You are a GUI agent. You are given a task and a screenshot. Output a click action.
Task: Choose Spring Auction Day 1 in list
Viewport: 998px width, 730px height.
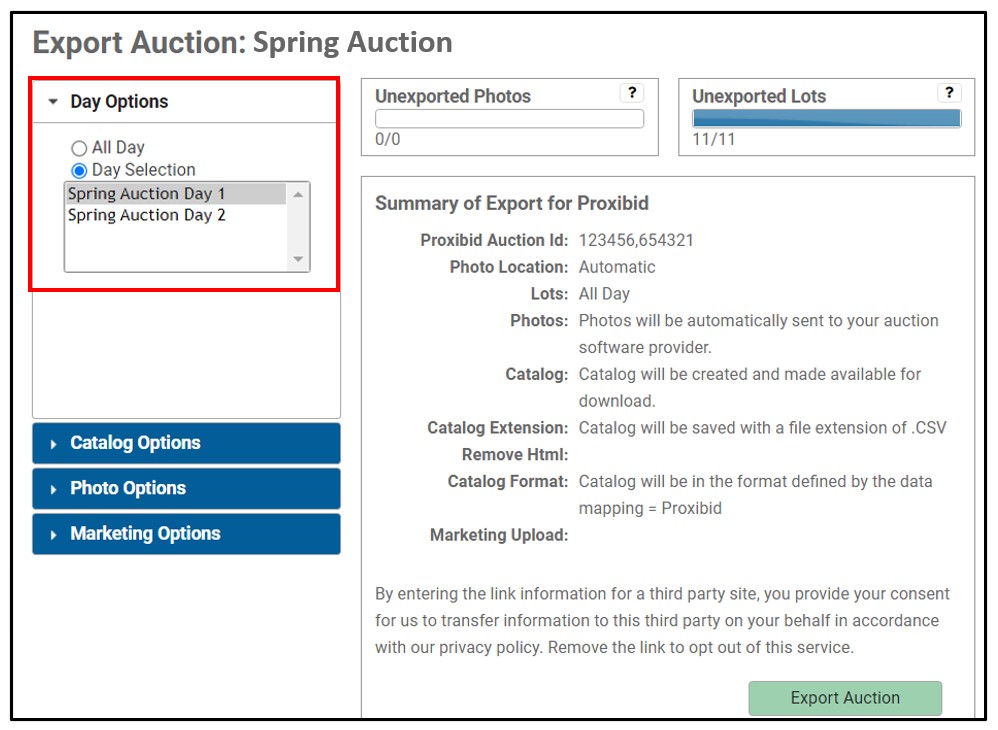pyautogui.click(x=176, y=193)
